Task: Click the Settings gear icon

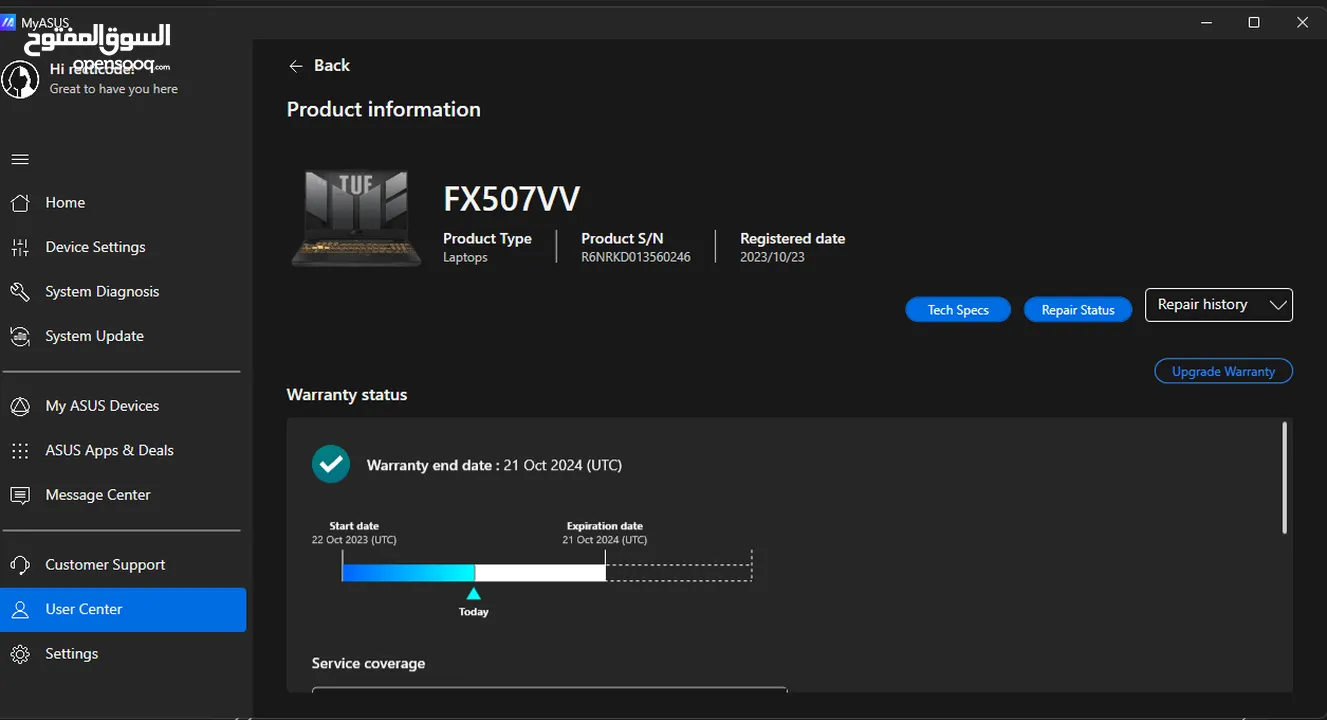Action: tap(20, 654)
